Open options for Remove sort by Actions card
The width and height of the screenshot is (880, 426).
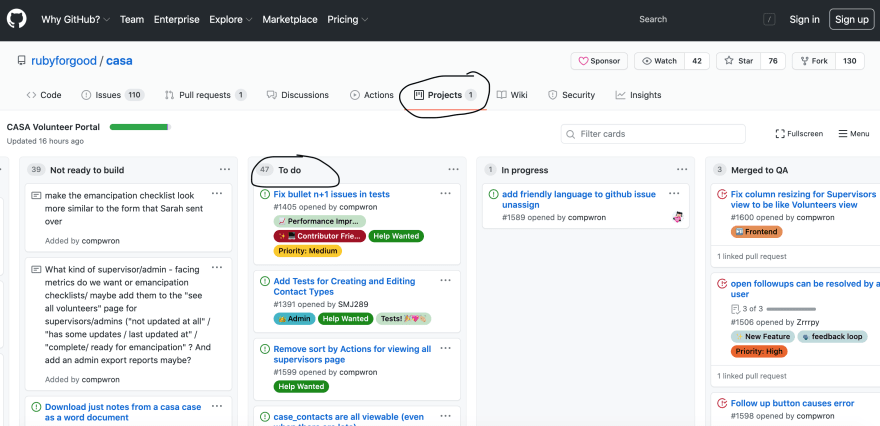click(x=446, y=349)
